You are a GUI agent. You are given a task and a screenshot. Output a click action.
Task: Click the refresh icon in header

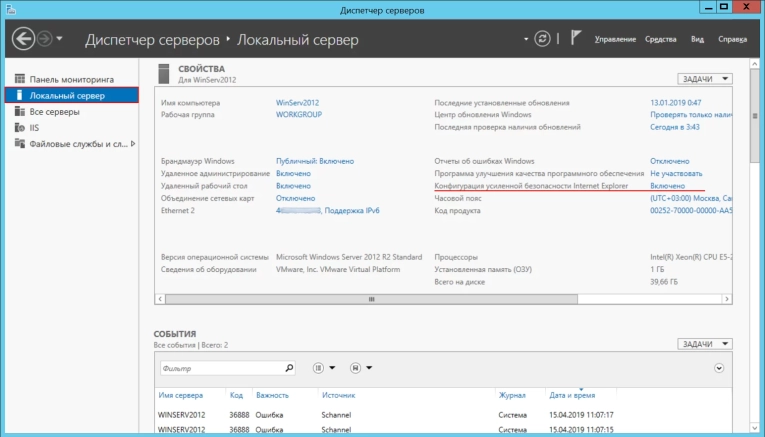point(542,39)
